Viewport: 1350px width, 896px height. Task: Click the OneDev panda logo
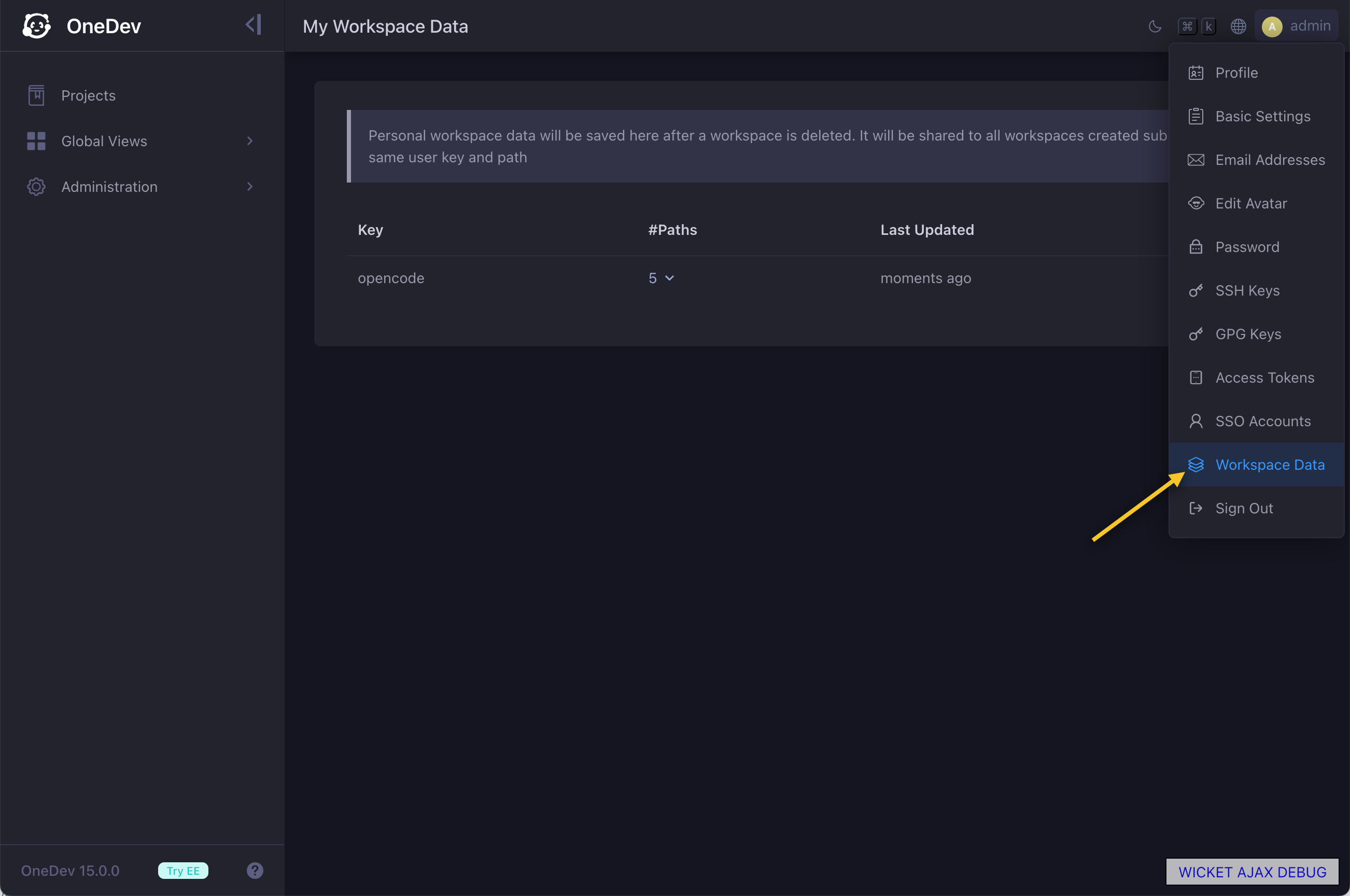37,26
